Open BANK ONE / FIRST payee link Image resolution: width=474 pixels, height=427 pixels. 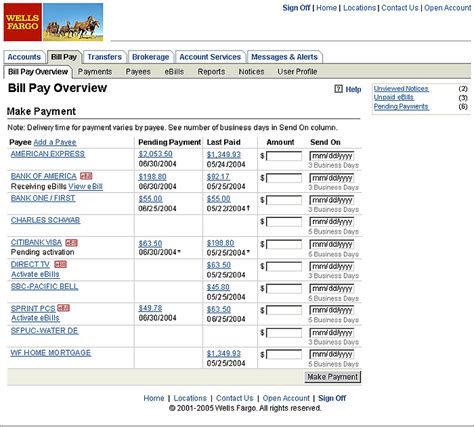[43, 198]
